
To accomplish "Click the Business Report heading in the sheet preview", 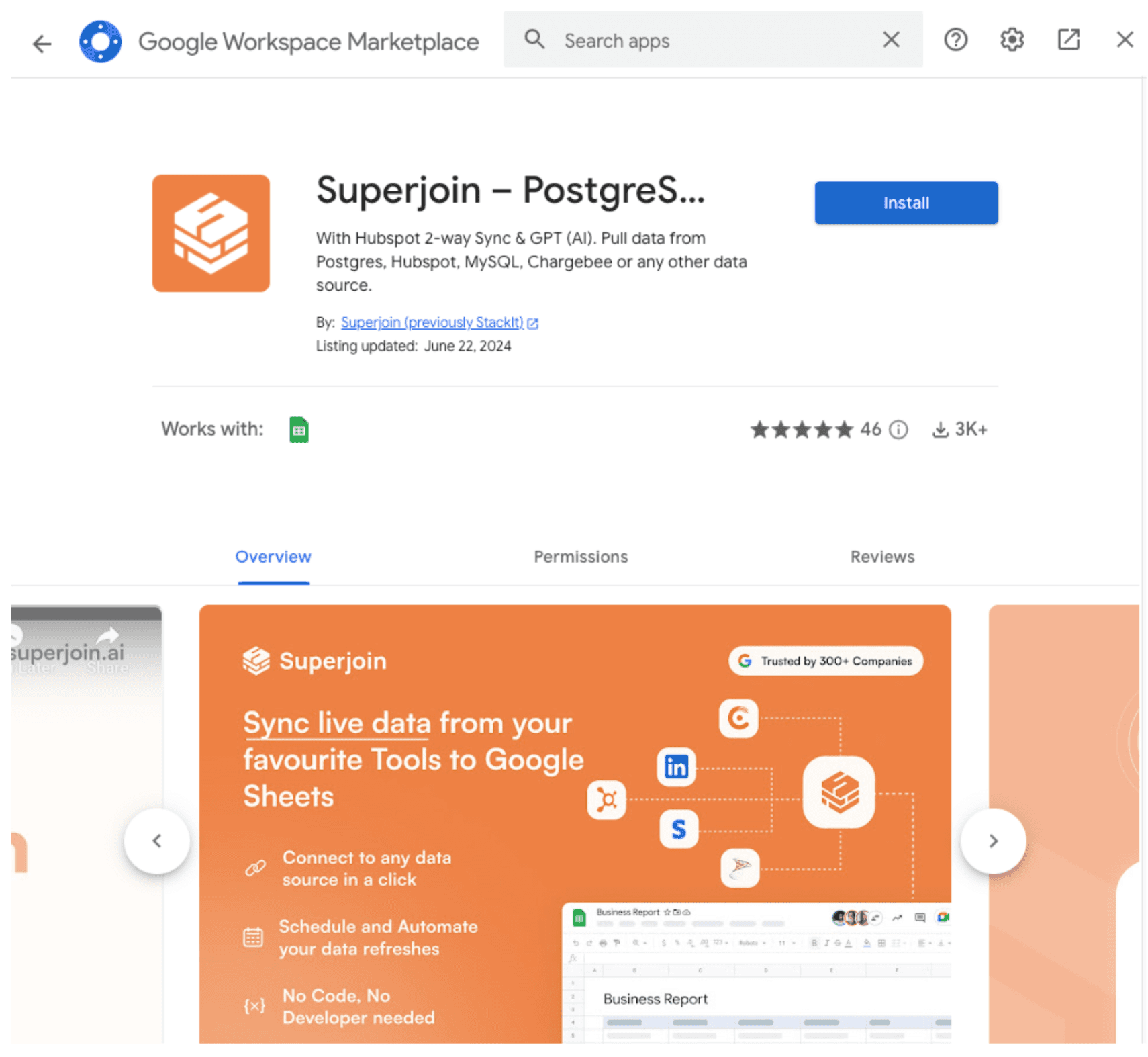I will point(655,999).
